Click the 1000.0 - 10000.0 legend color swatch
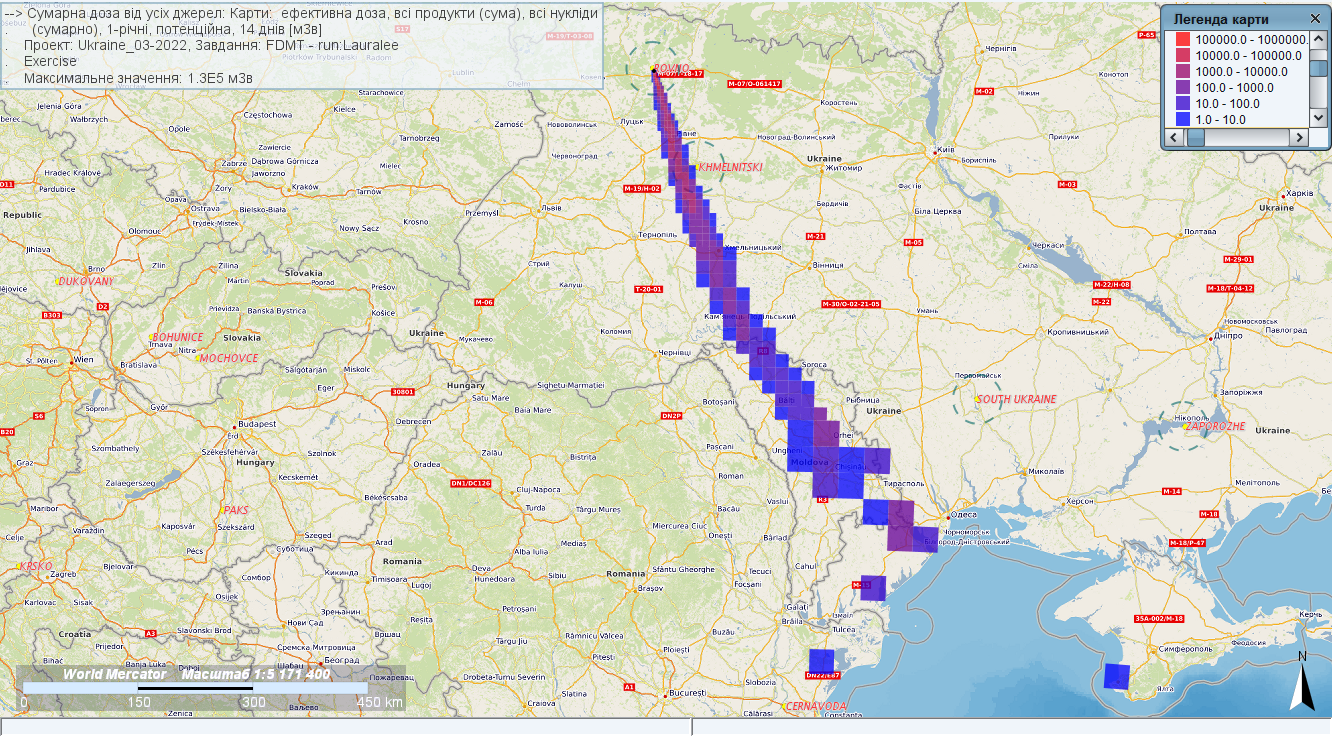Viewport: 1332px width, 736px height. click(x=1182, y=72)
